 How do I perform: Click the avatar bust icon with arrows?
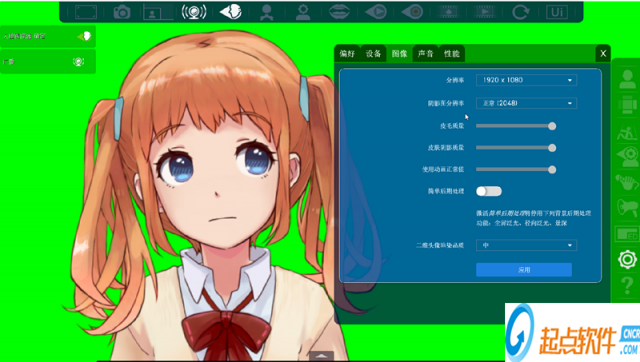tap(267, 12)
